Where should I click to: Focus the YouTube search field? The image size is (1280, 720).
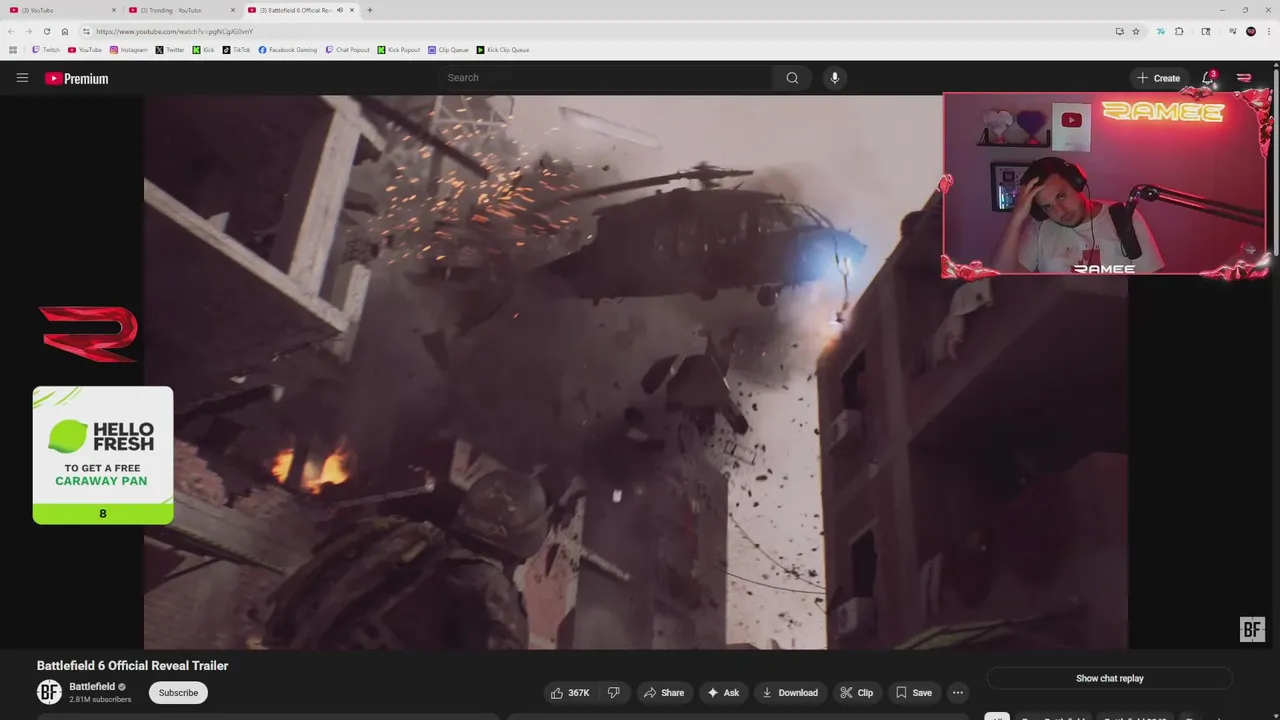point(605,78)
